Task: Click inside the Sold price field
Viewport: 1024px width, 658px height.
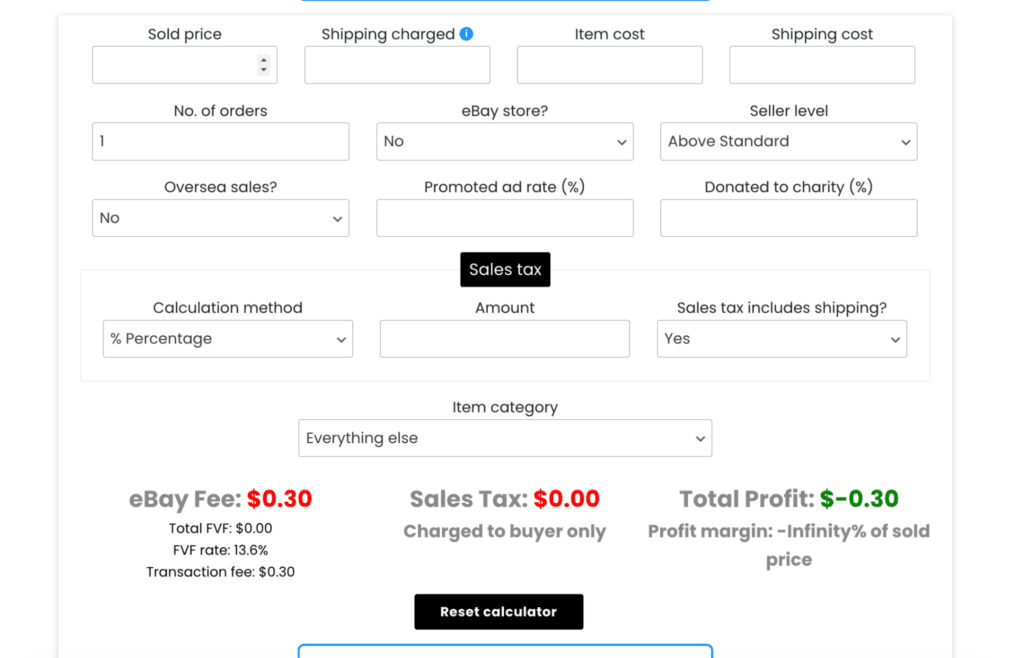Action: coord(170,64)
